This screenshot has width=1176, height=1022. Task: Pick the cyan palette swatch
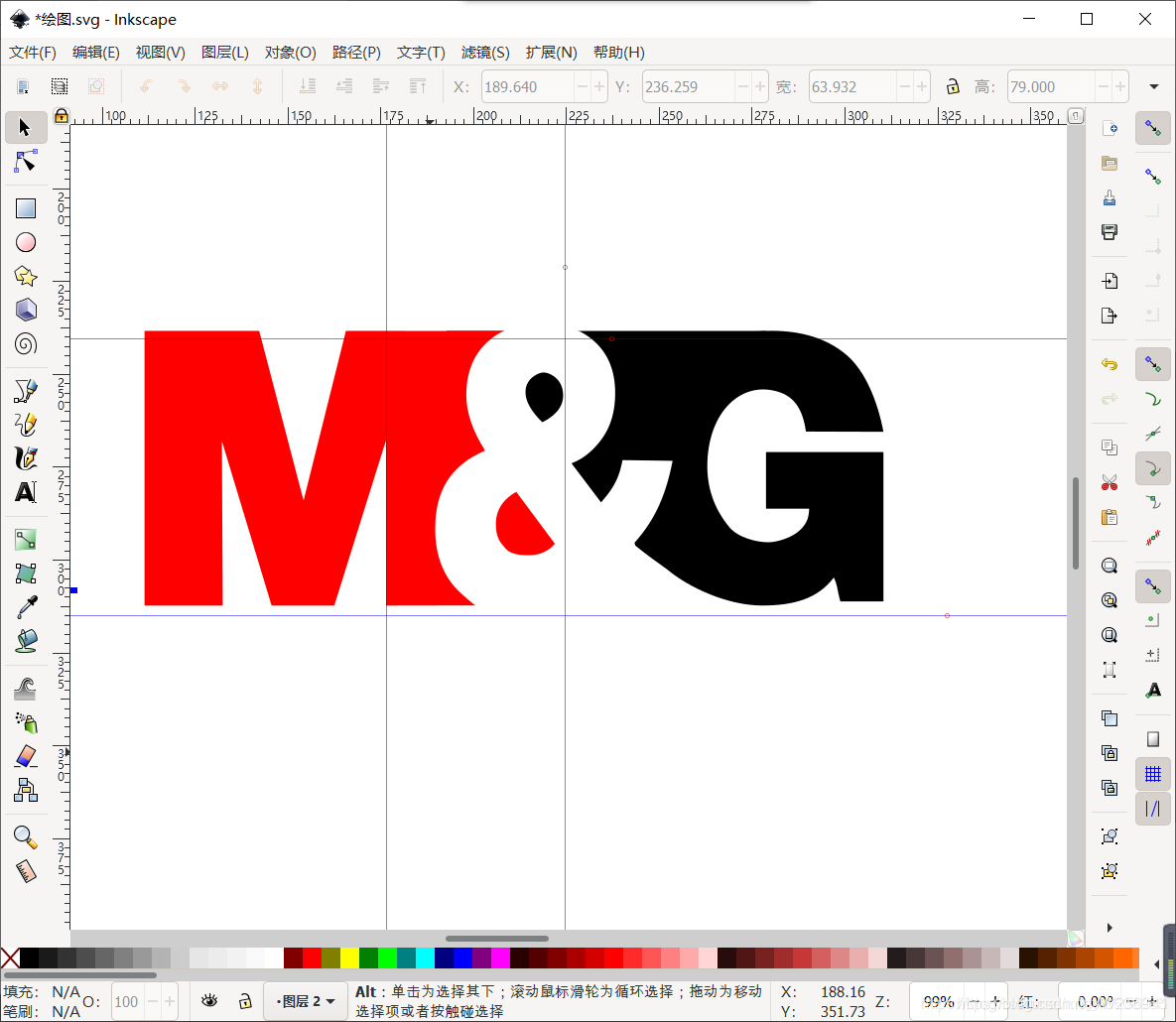(x=426, y=958)
